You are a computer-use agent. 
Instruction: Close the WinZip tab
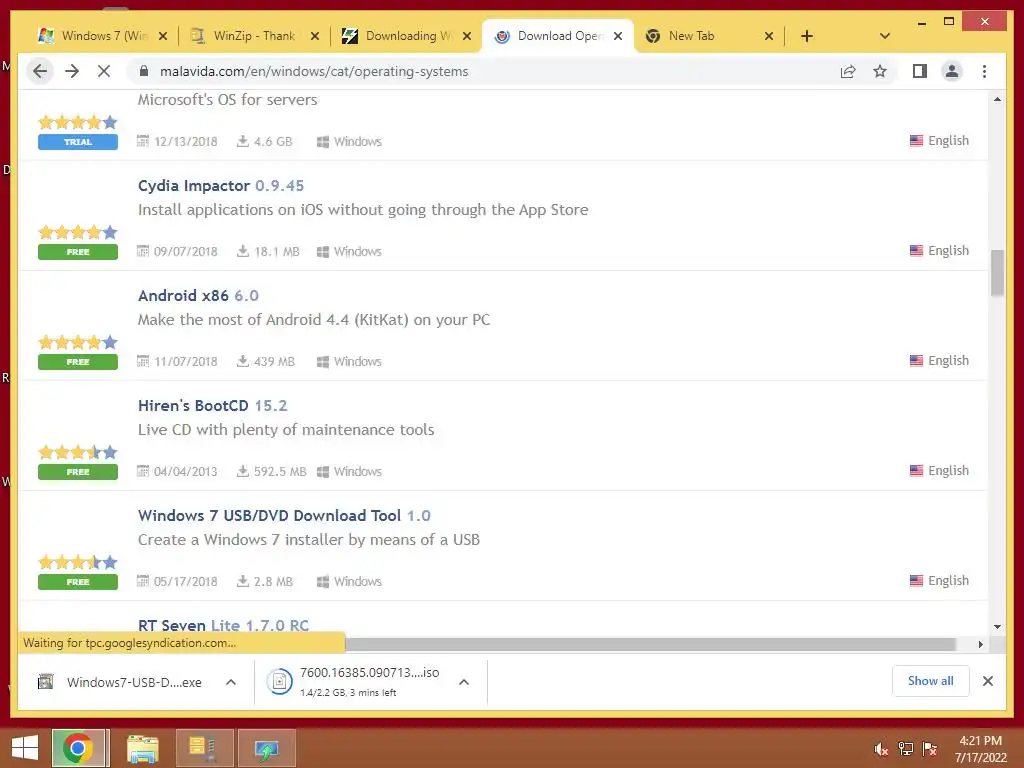click(315, 36)
